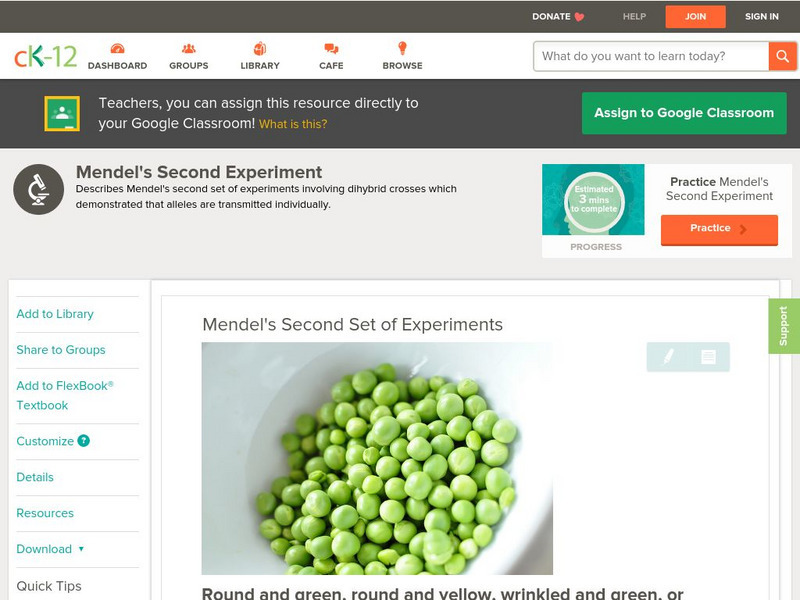Screen dimensions: 800x600
Task: Open the Cafe chat bubbles icon
Action: 331,49
